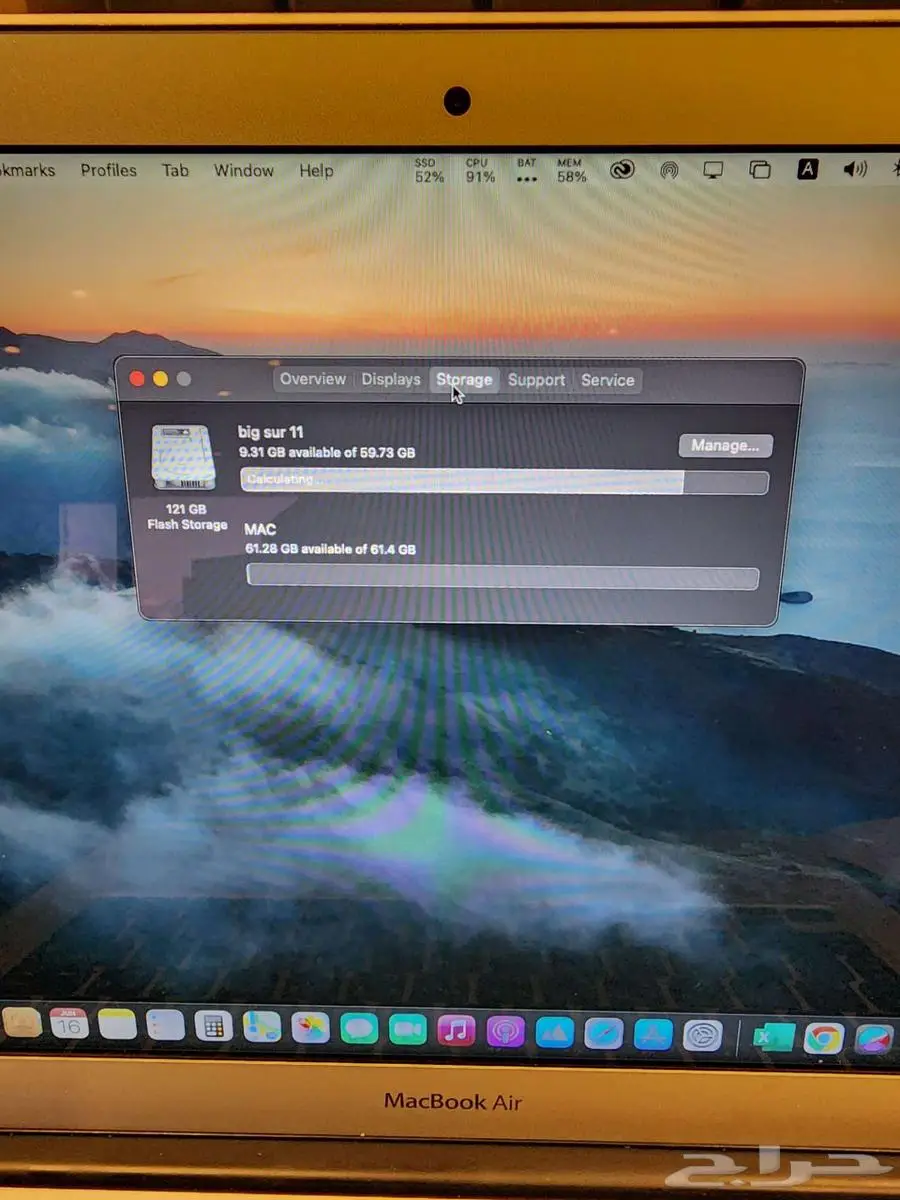The width and height of the screenshot is (900, 1200).
Task: Open Podcasts from the Dock
Action: [x=505, y=1031]
